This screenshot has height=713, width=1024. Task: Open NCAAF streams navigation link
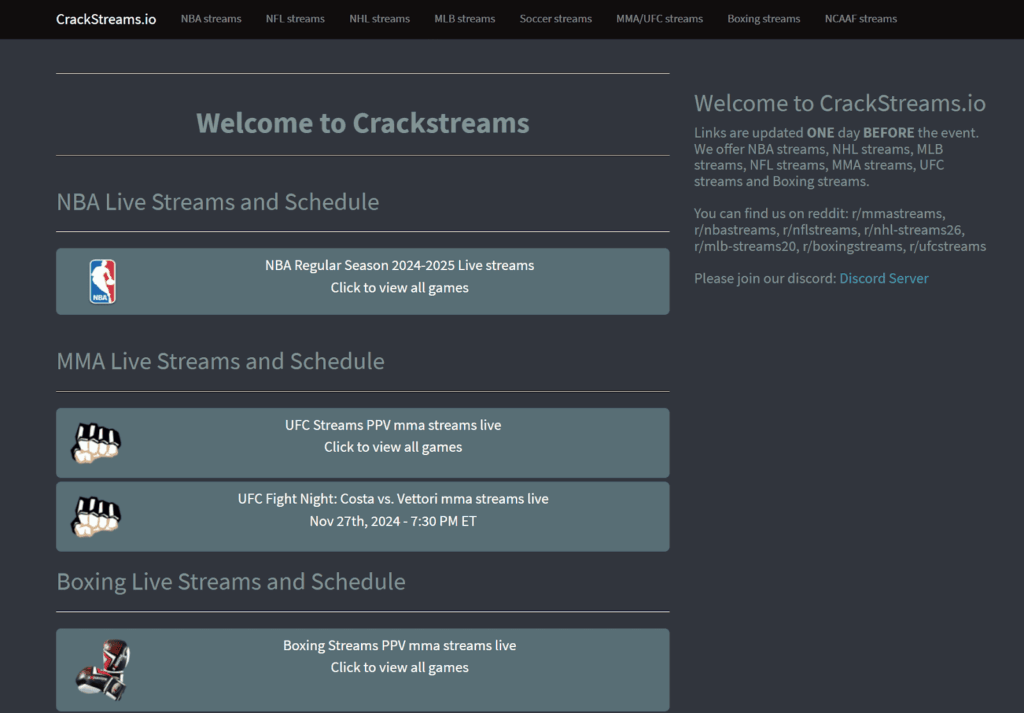click(861, 19)
